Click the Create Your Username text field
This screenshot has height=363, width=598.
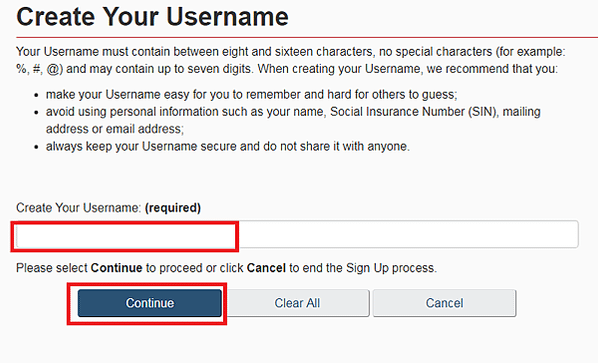click(x=297, y=235)
